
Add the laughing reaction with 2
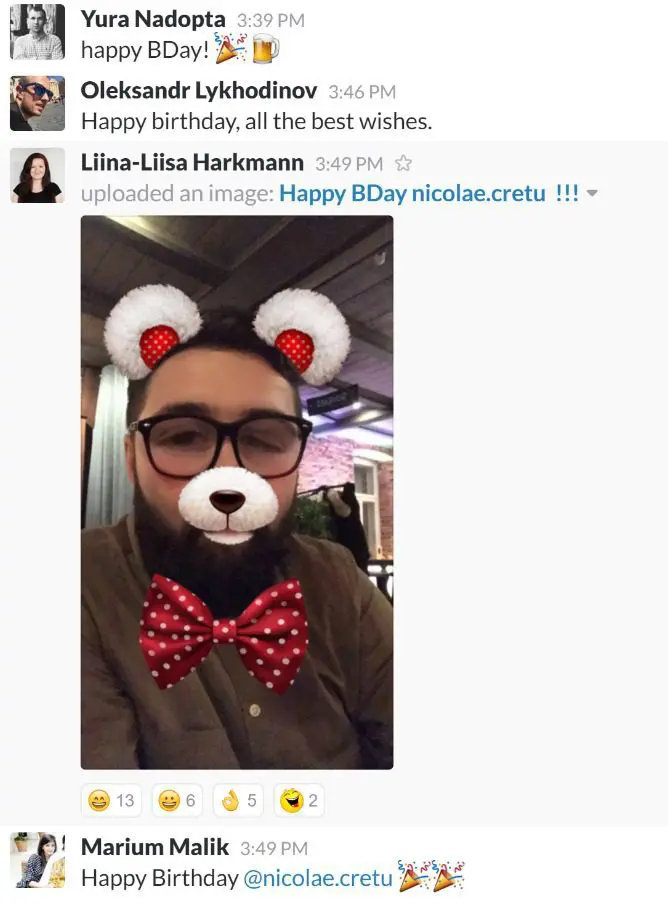coord(299,800)
